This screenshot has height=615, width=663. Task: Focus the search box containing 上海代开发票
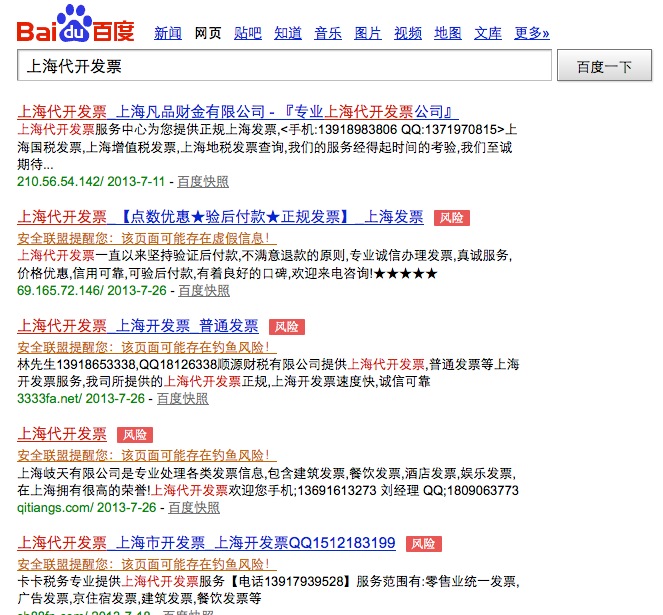click(284, 65)
